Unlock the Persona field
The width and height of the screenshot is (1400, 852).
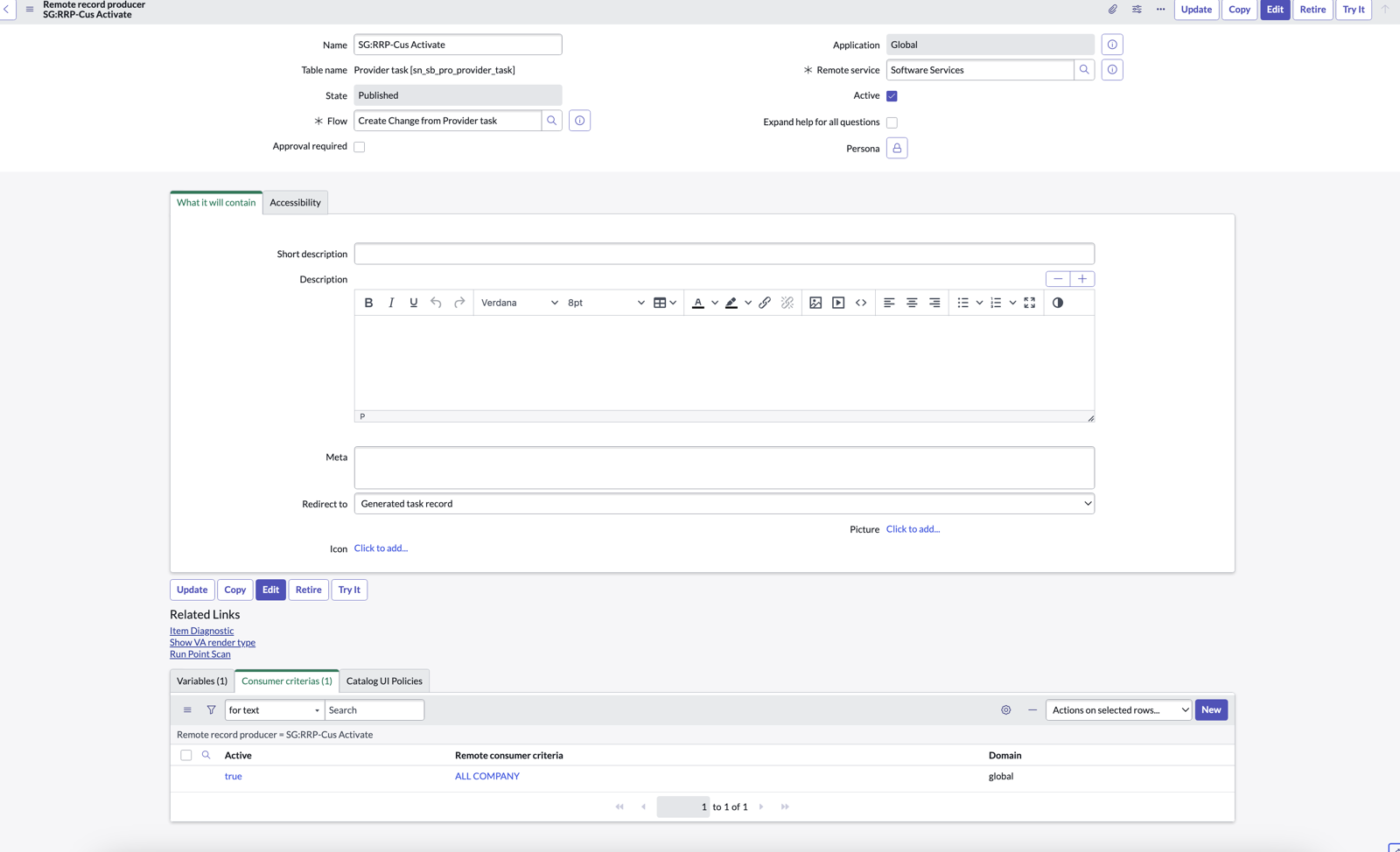pos(897,148)
